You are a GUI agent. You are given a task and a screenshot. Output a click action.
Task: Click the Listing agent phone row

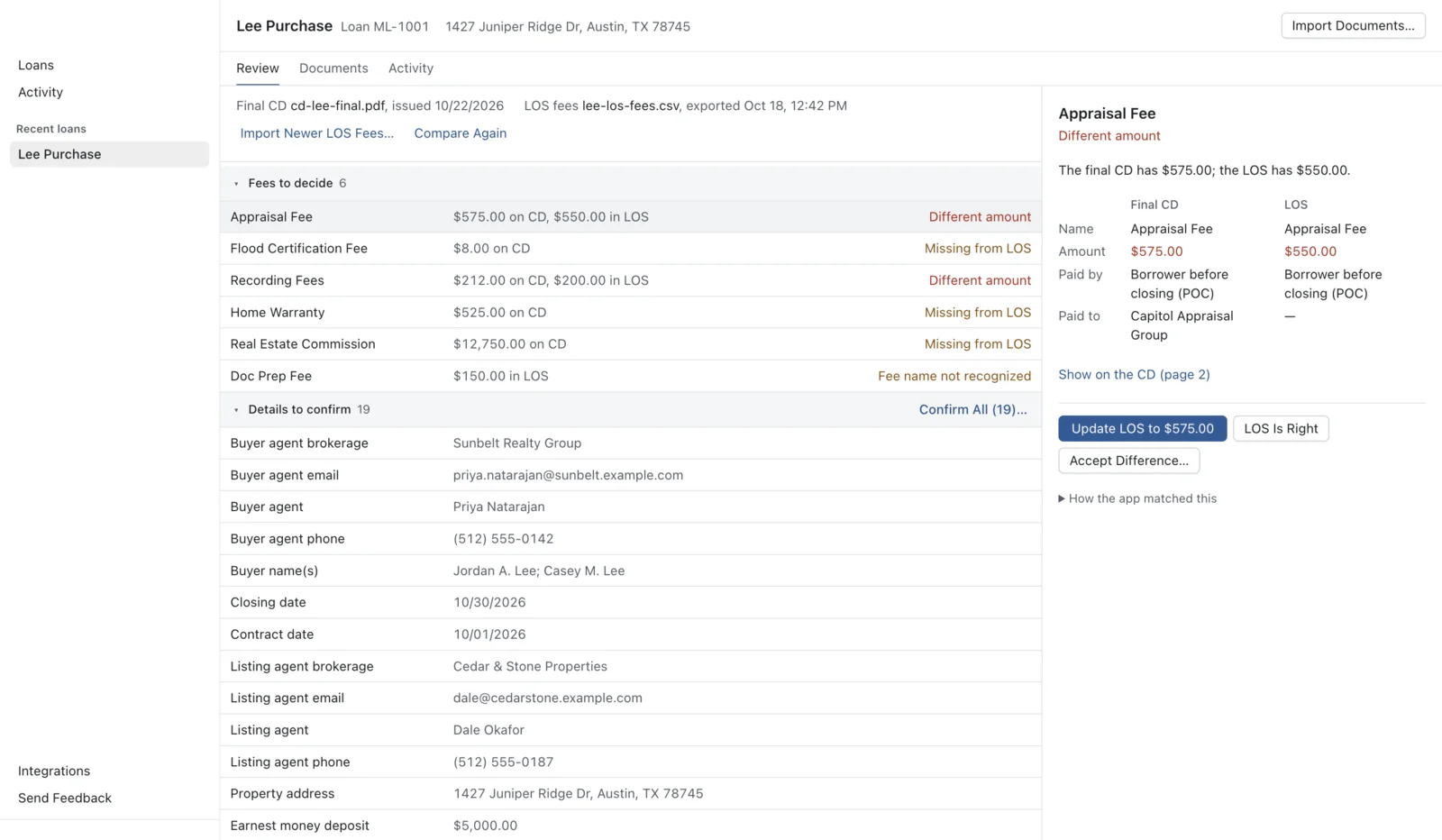(x=631, y=762)
